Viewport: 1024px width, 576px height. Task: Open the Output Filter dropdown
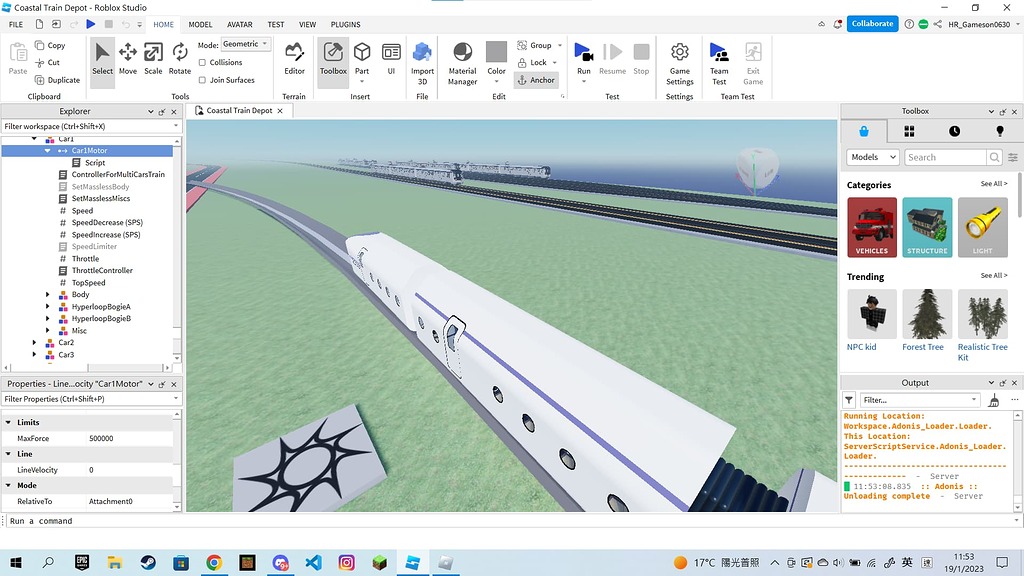point(920,400)
